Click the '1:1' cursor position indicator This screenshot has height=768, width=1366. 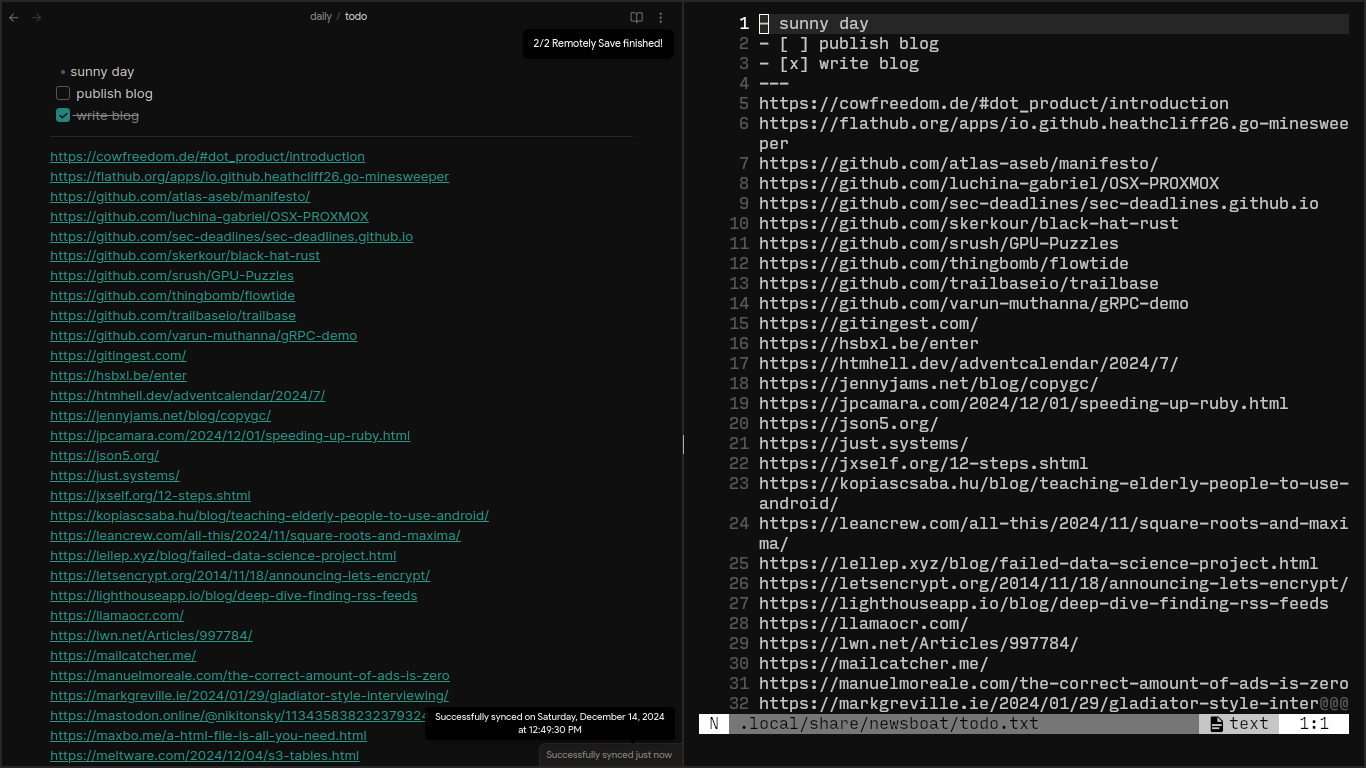[1314, 724]
